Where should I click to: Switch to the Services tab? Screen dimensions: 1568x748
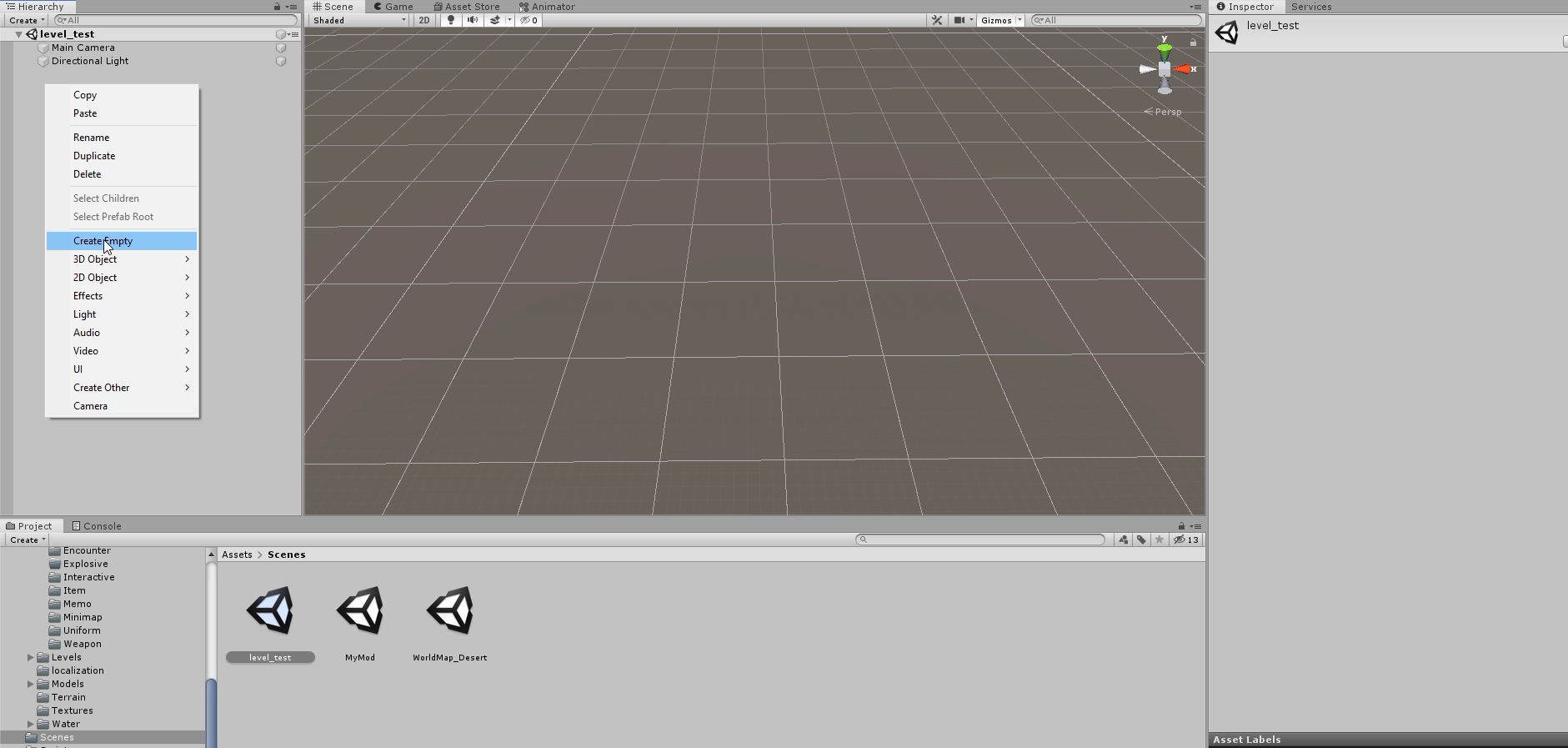pos(1311,7)
